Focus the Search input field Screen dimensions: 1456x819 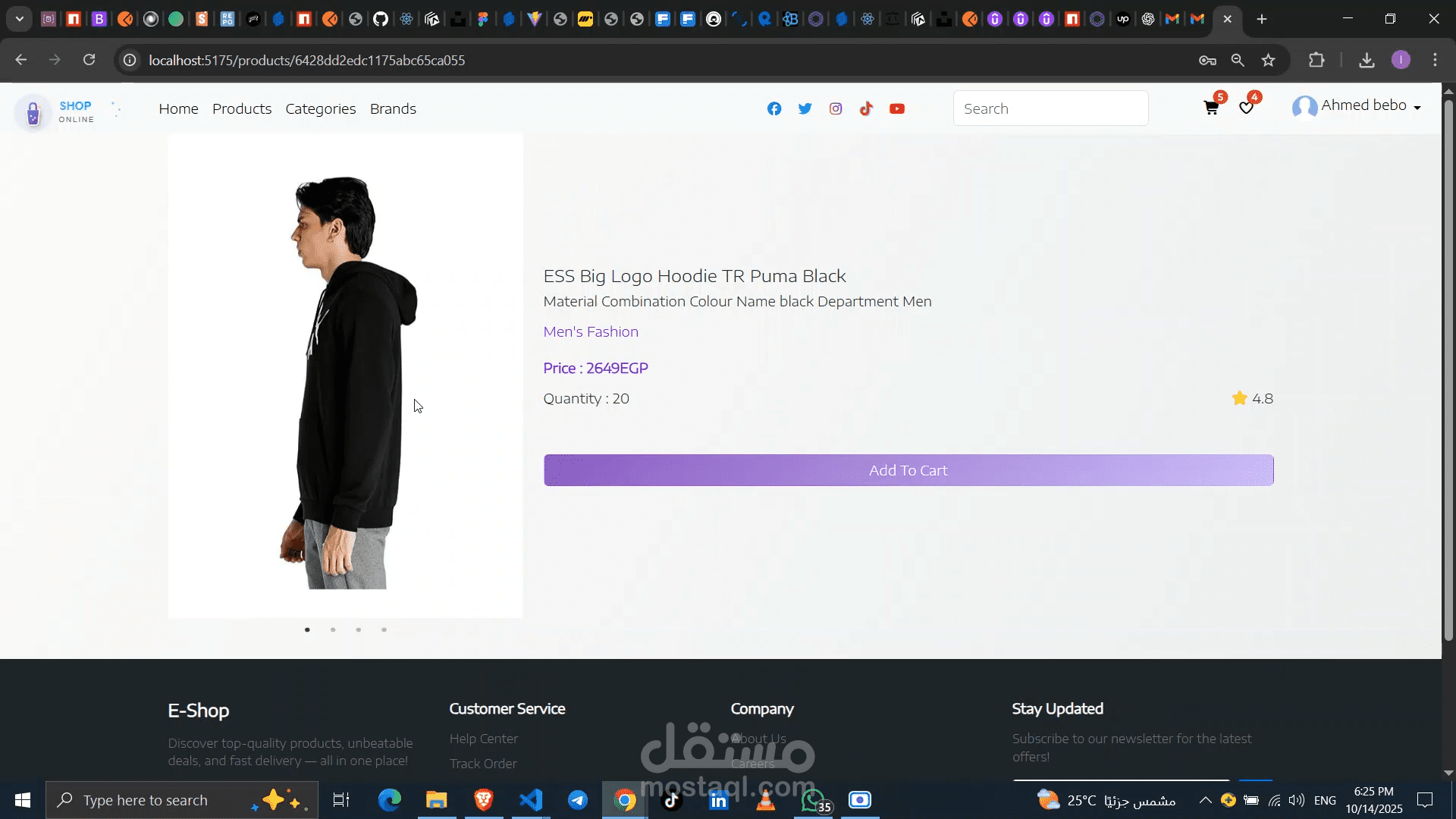pyautogui.click(x=1050, y=108)
